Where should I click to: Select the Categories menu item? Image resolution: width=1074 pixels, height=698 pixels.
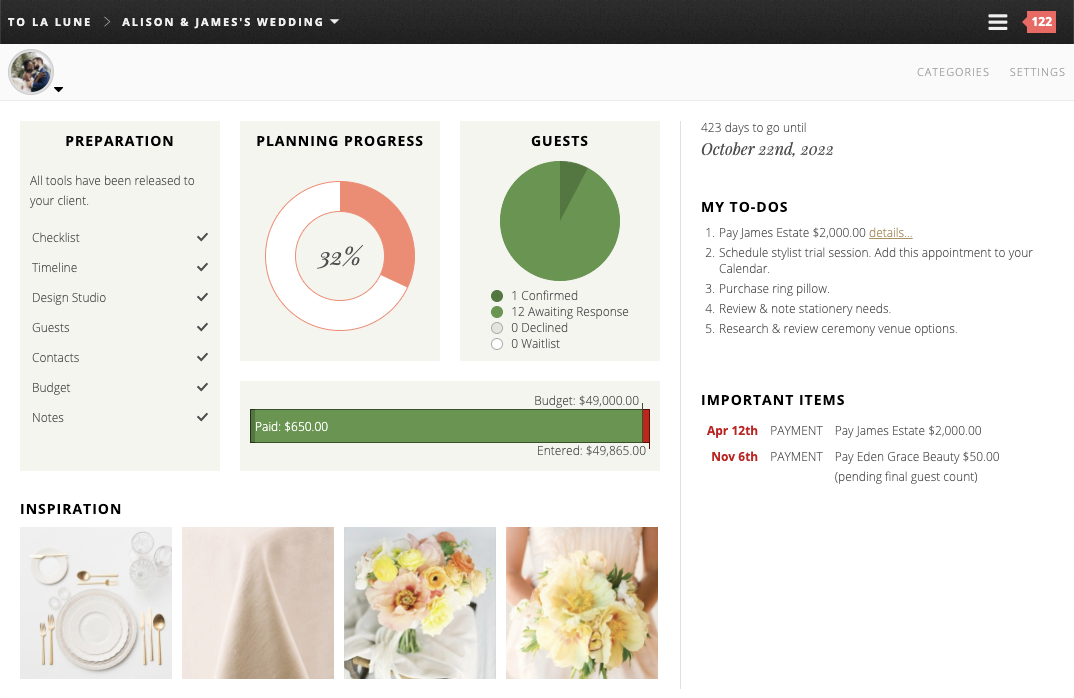(x=953, y=72)
